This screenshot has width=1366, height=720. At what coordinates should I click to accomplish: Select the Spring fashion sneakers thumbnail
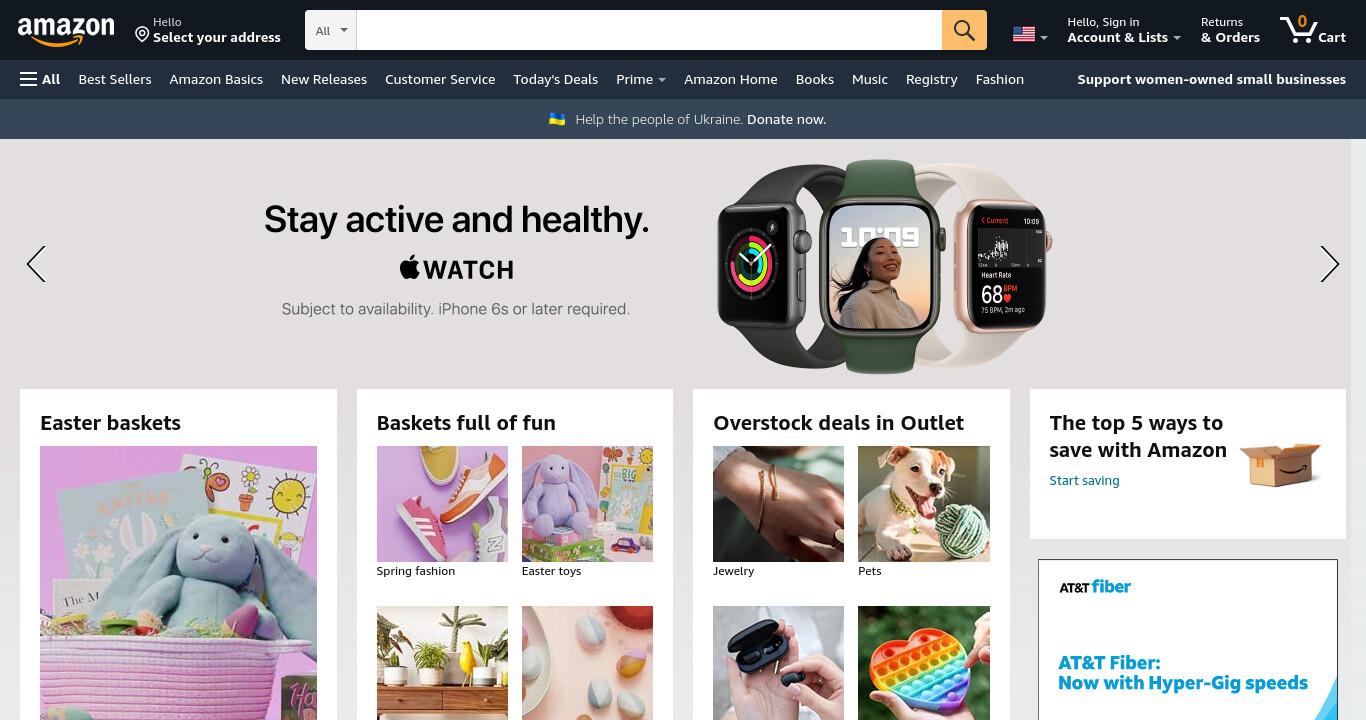(x=442, y=504)
